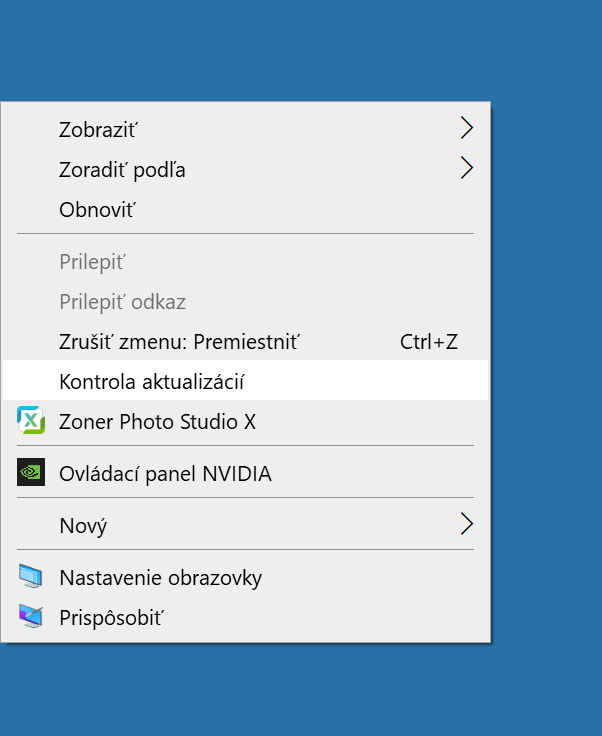The width and height of the screenshot is (602, 736).
Task: Undo the move via Zrušiť zmenu: Premiestniť
Action: click(x=180, y=342)
